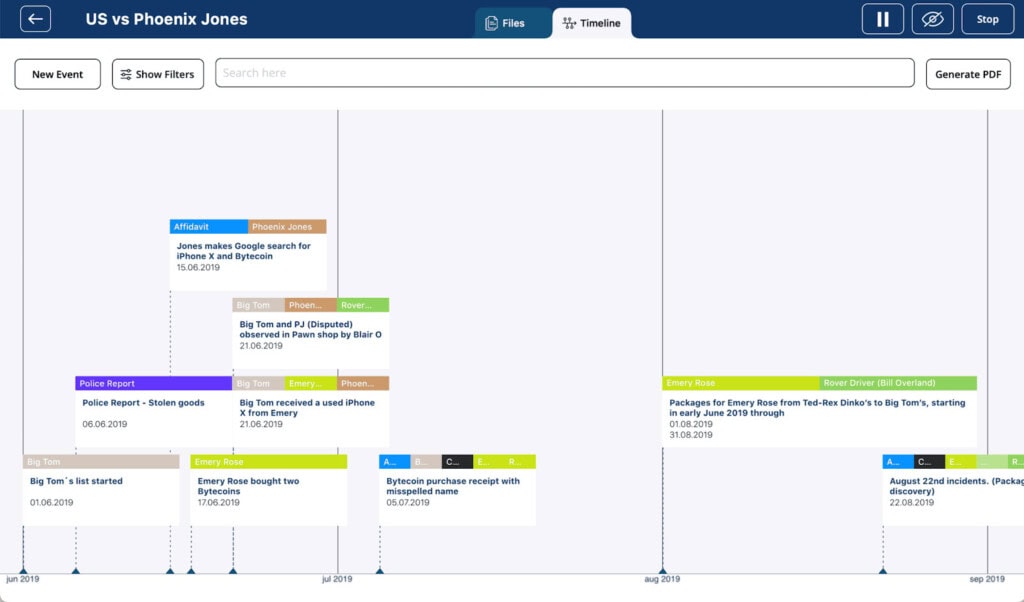Viewport: 1024px width, 602px height.
Task: Select the Affidavit tag on Jones search event
Action: [208, 227]
